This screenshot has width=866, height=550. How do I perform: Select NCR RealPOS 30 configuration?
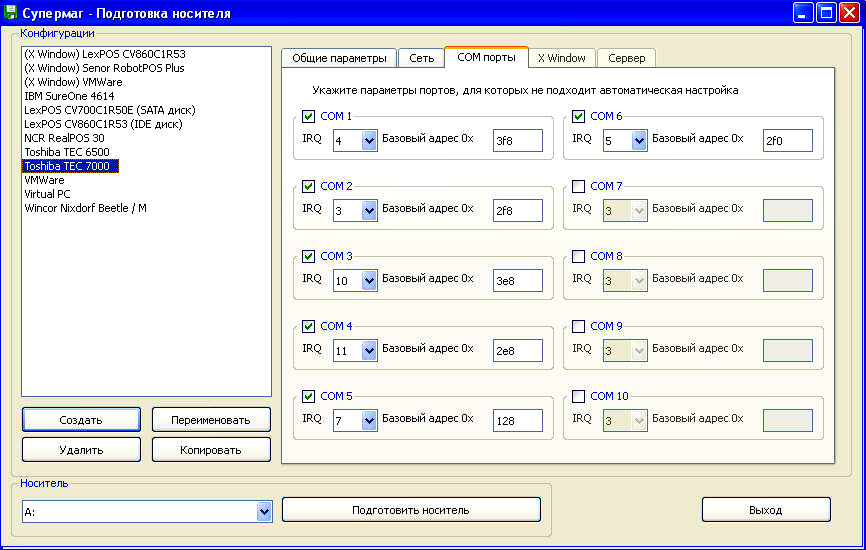point(64,138)
